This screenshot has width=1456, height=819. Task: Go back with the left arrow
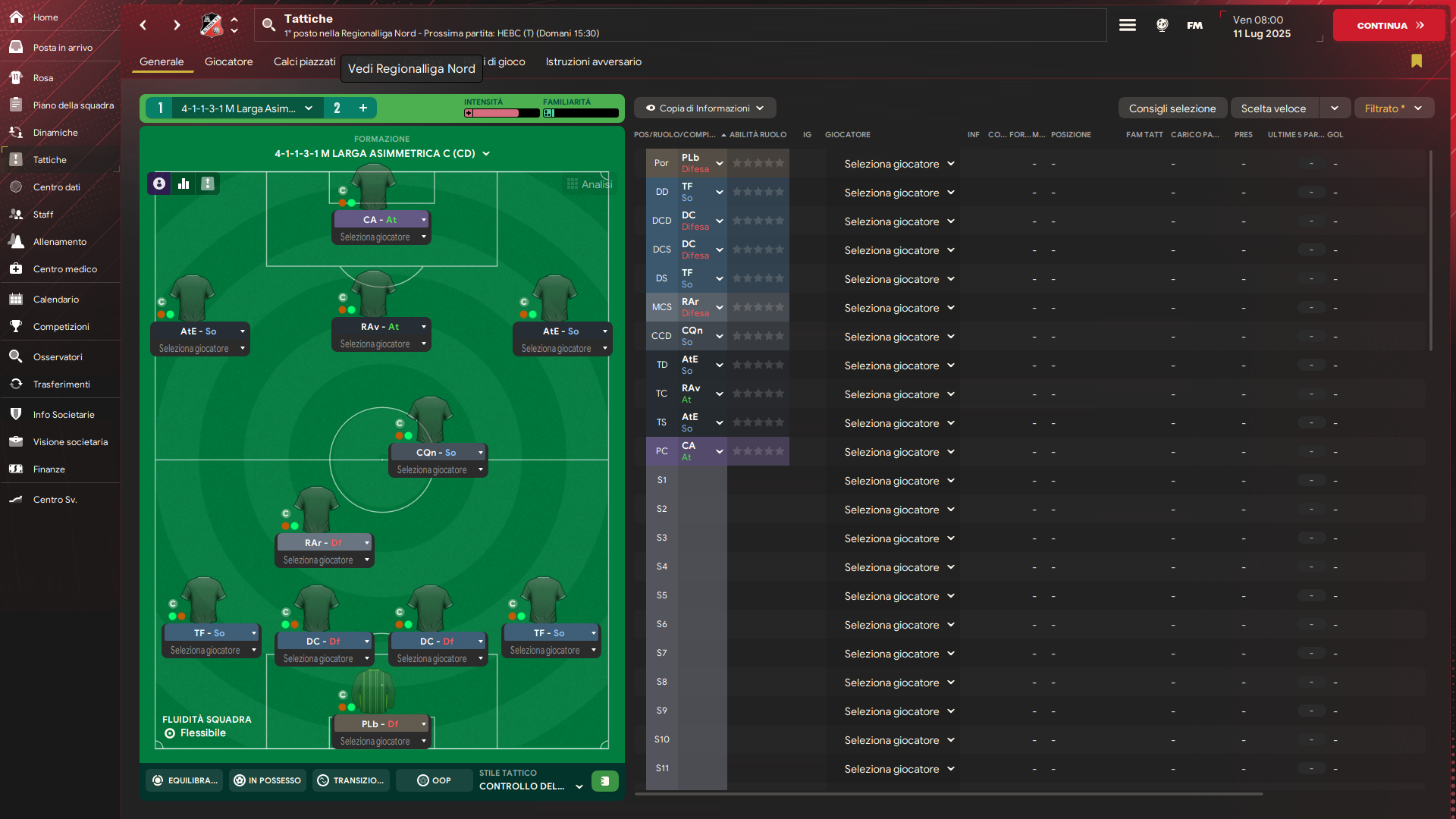[143, 25]
